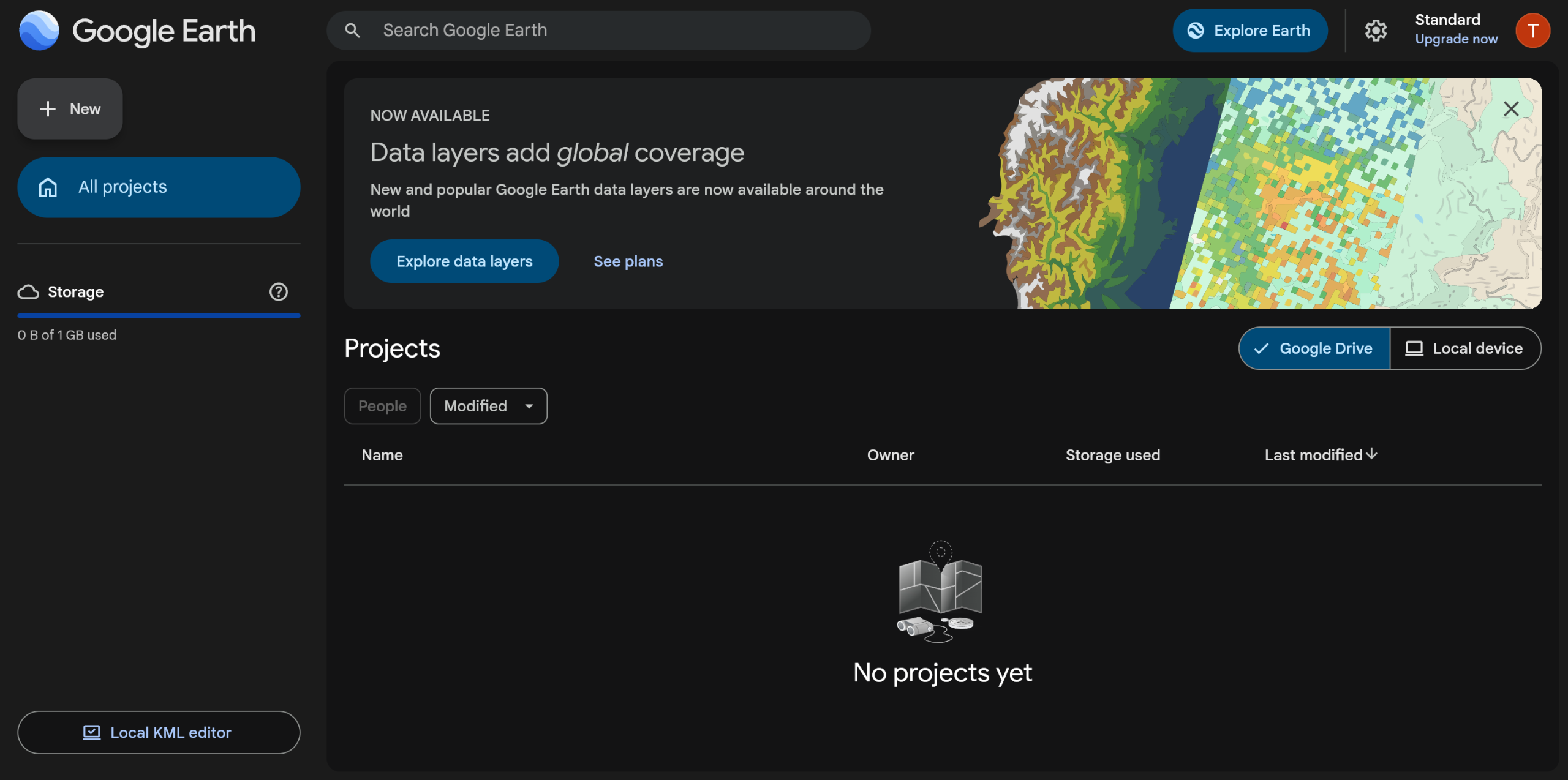This screenshot has height=780, width=1568.
Task: Open settings via the gear icon
Action: point(1376,30)
